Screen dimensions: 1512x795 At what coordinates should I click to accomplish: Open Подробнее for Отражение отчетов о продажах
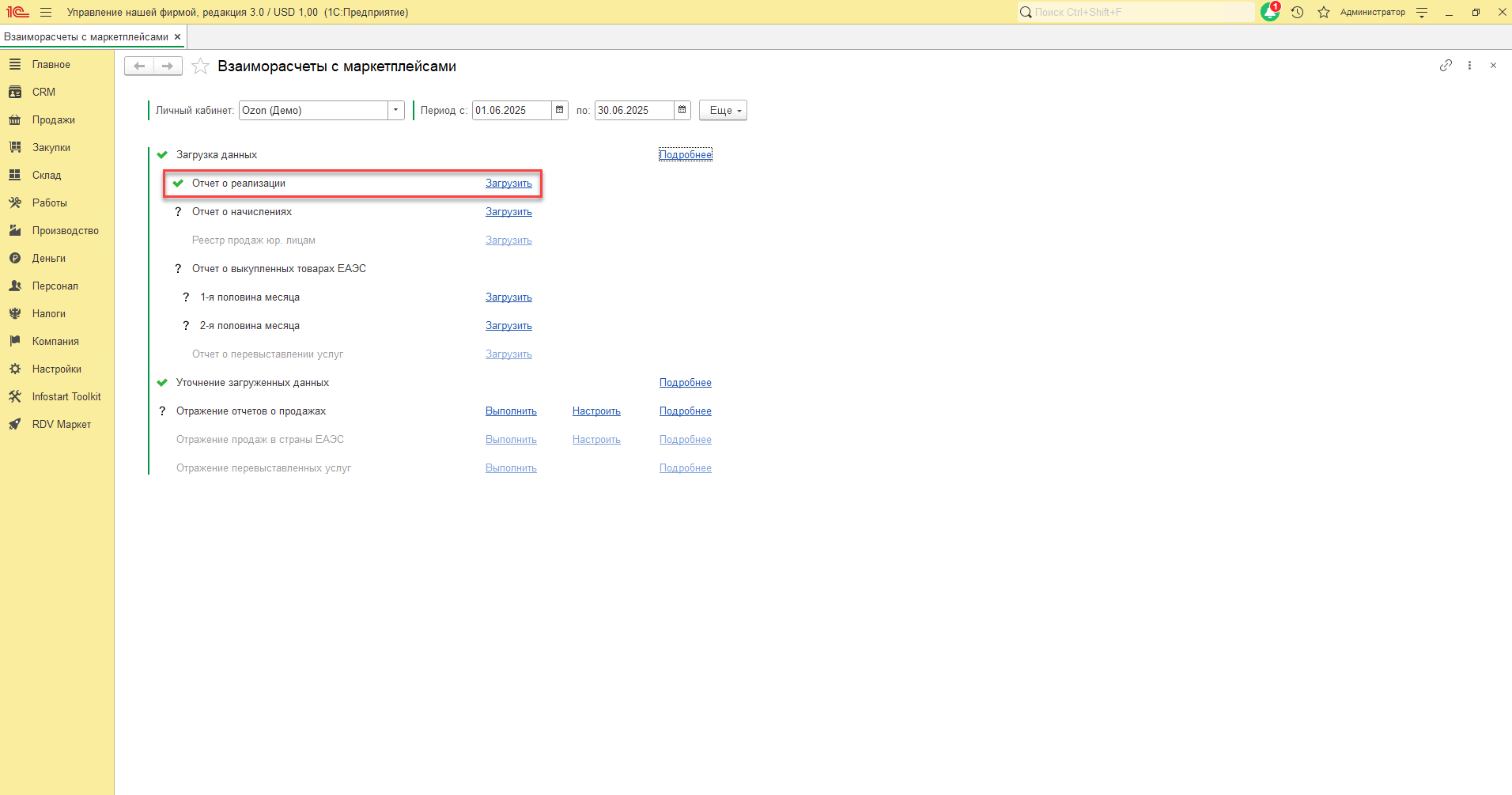pyautogui.click(x=686, y=411)
